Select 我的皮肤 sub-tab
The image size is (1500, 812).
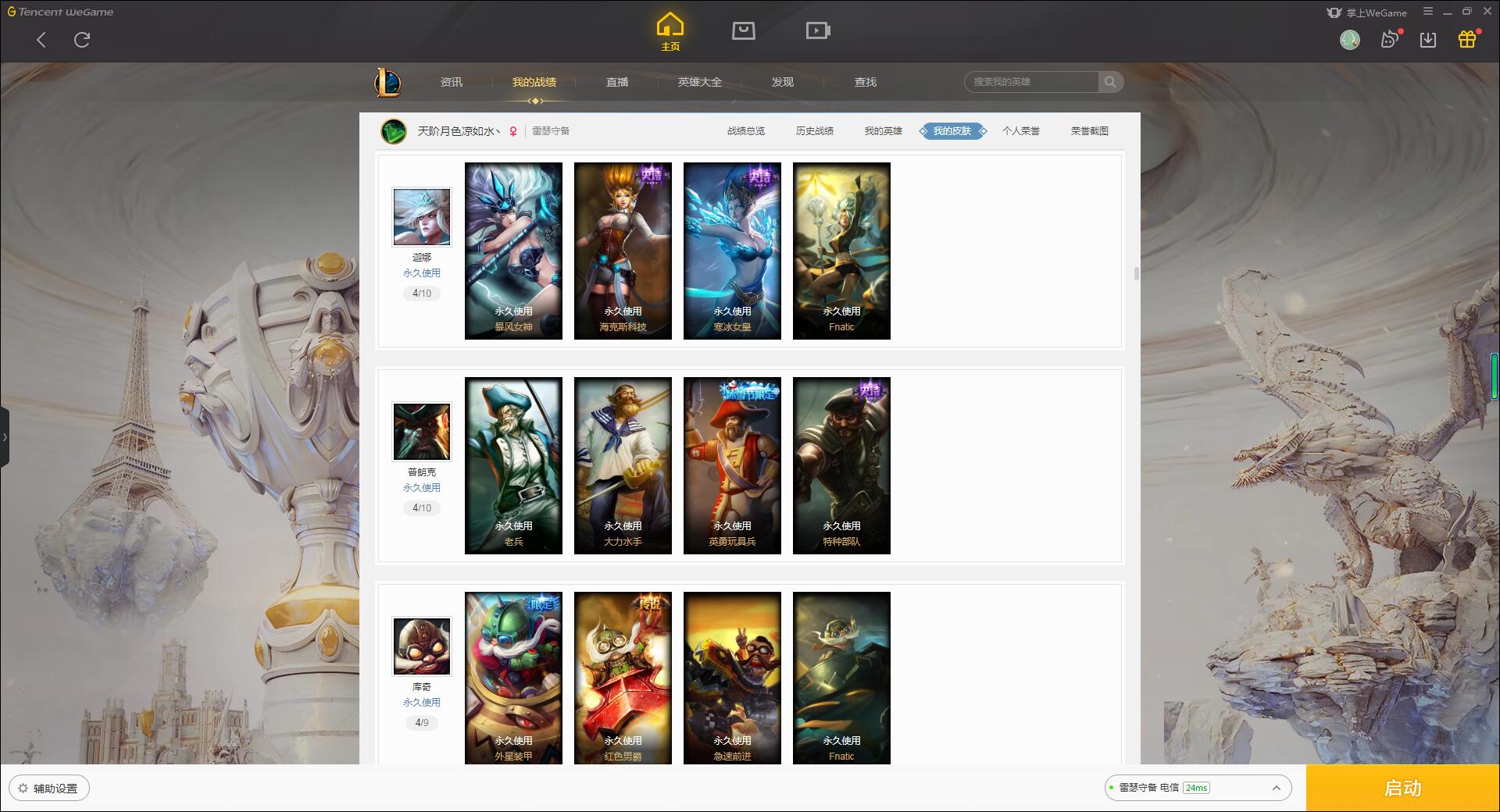point(952,131)
